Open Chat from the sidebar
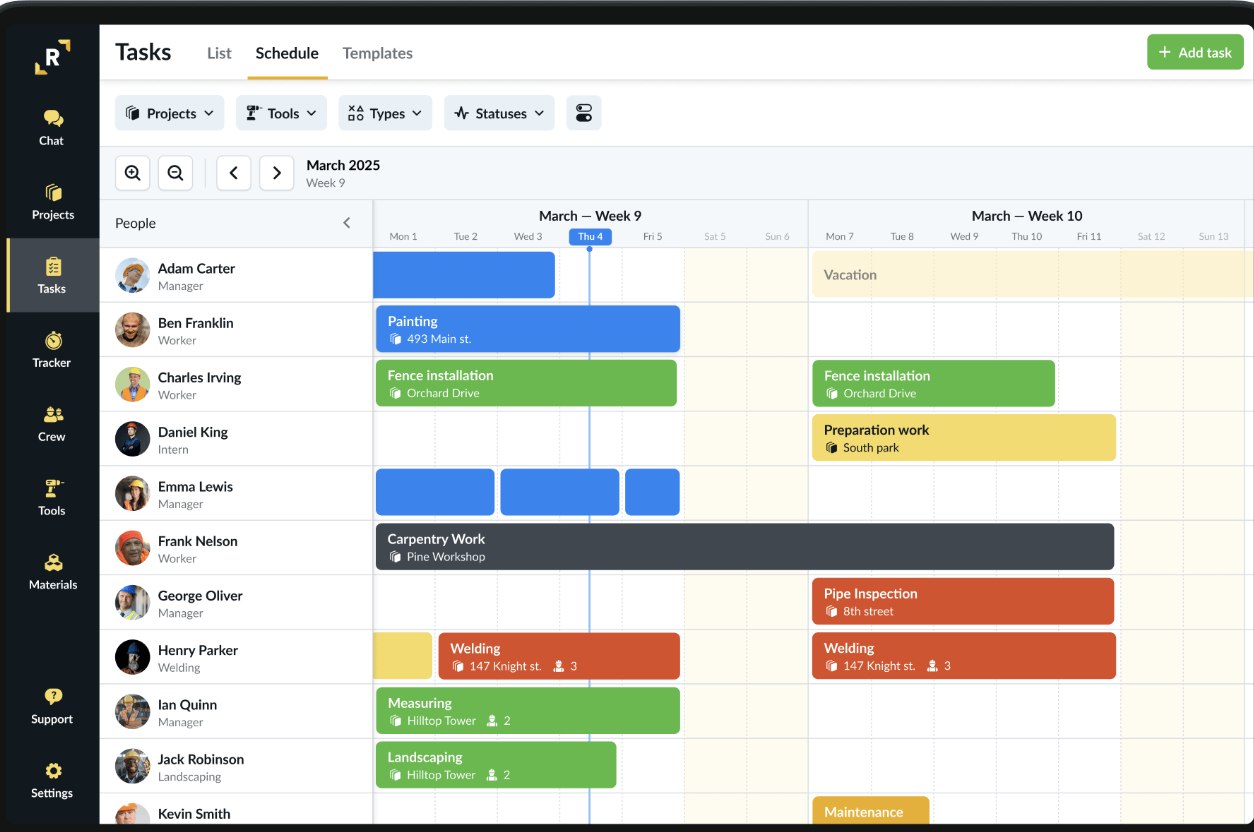 tap(52, 128)
